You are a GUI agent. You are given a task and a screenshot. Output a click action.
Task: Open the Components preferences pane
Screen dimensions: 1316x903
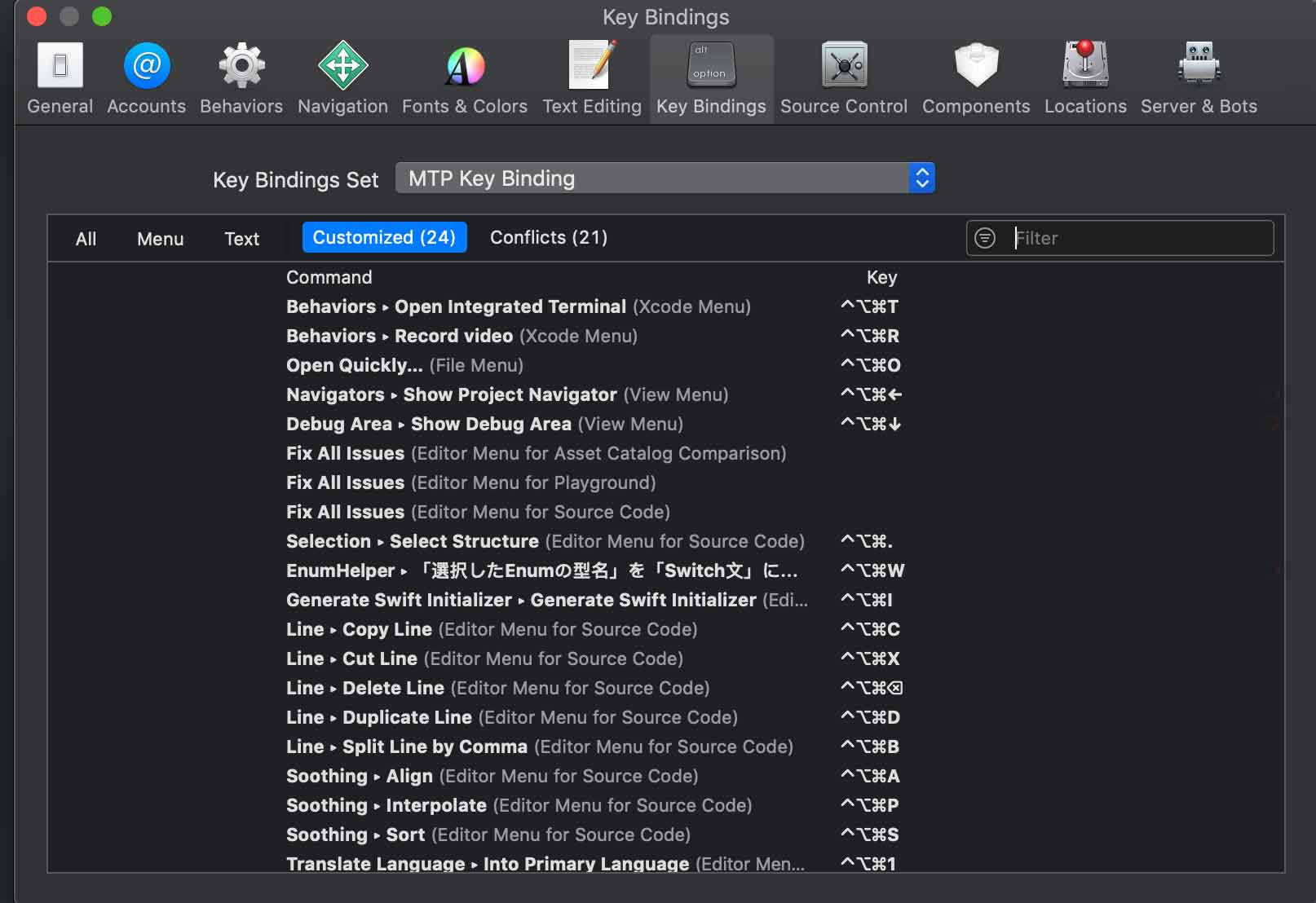[976, 78]
